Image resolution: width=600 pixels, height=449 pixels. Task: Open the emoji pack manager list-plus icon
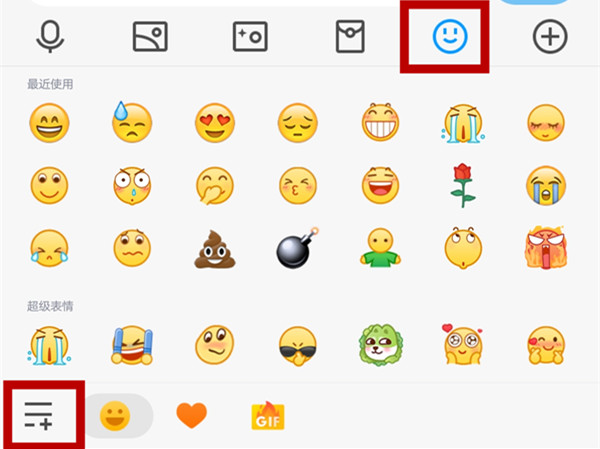(x=38, y=416)
